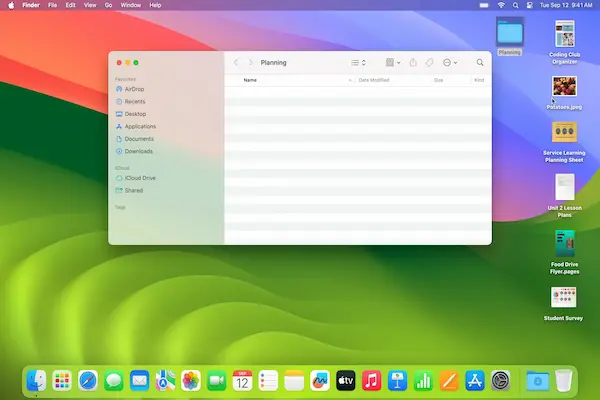Viewport: 600px width, 400px height.
Task: Select Applications in Finder sidebar
Action: pos(136,126)
